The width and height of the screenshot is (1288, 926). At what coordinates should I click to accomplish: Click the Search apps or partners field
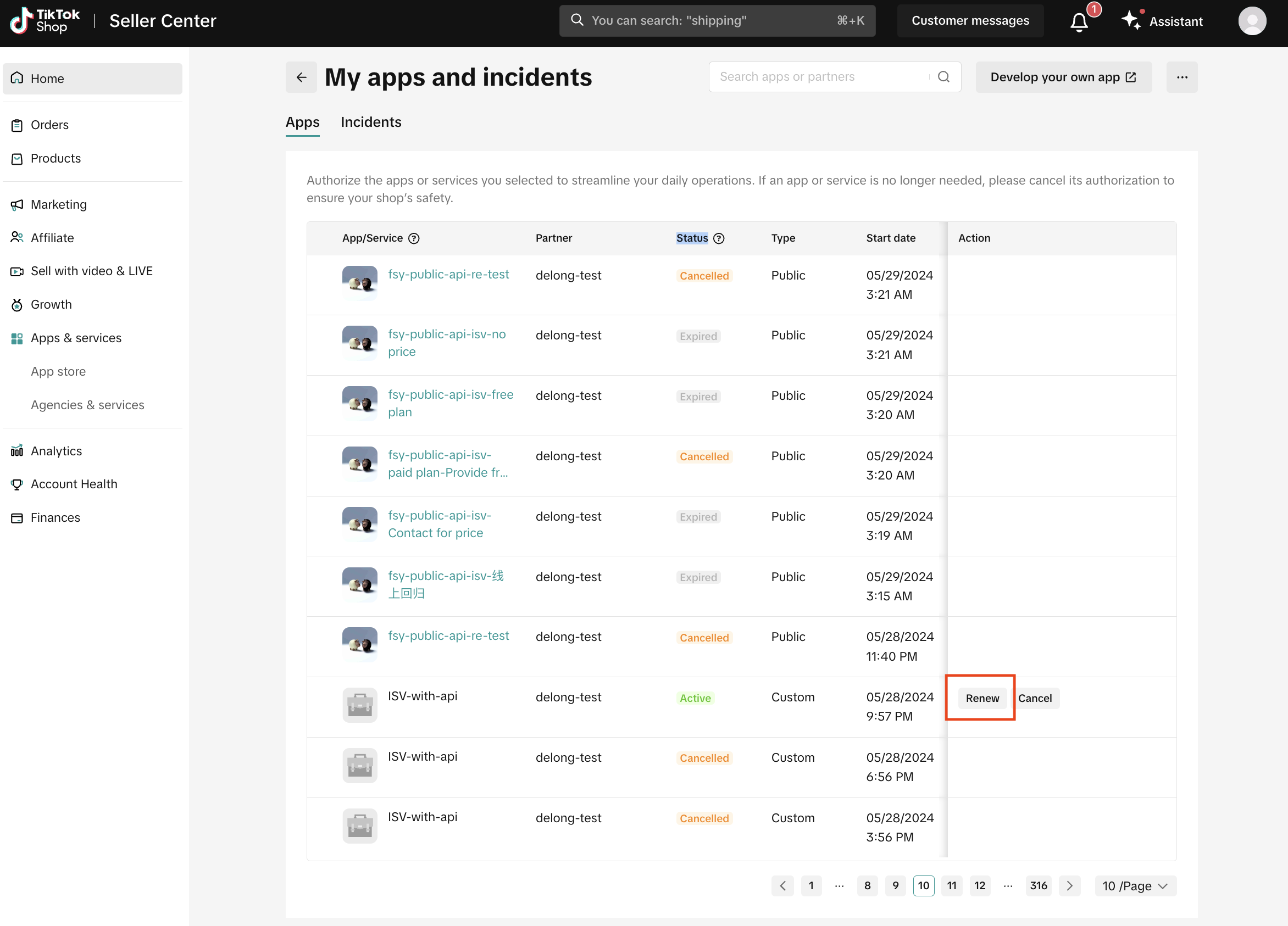[x=818, y=77]
